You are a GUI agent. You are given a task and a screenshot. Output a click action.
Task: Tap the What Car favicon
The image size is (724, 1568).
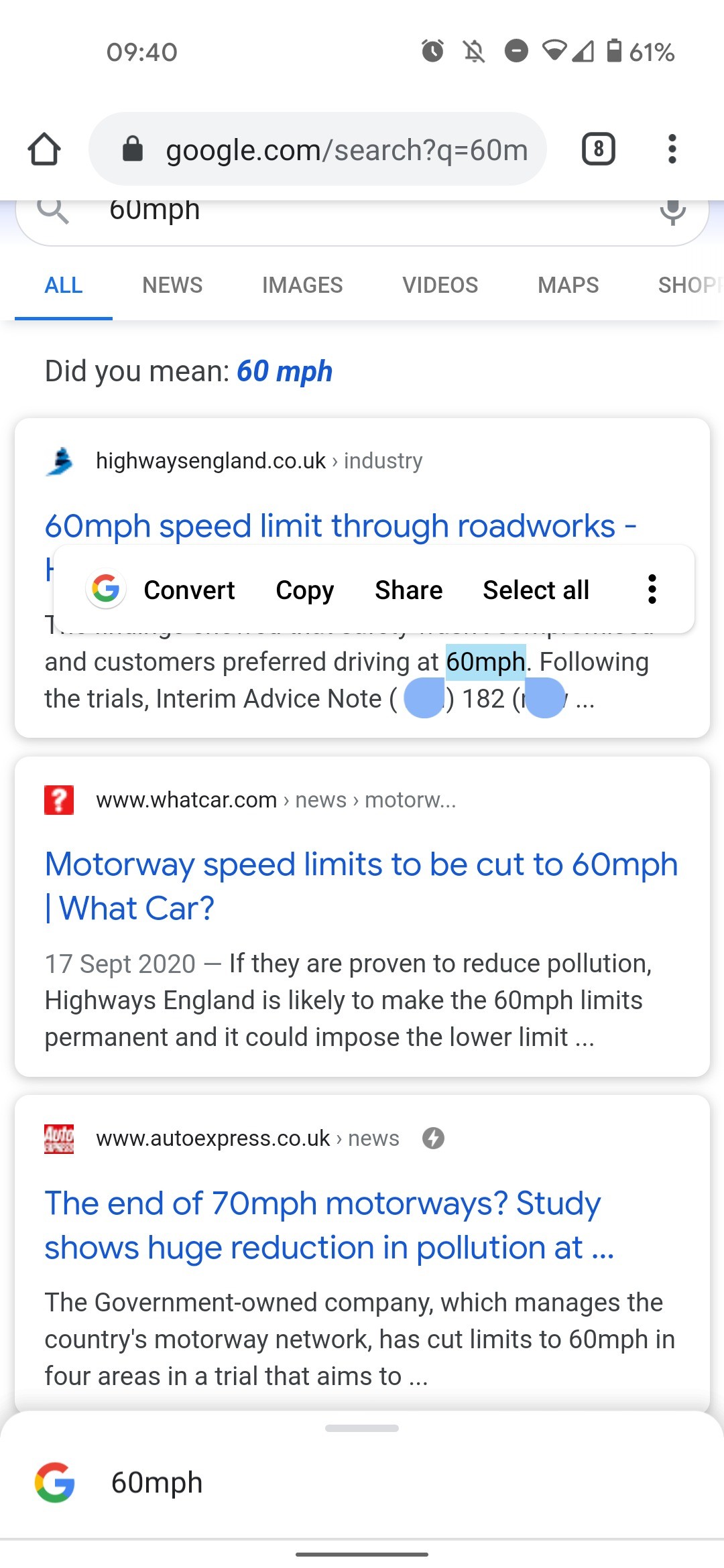coord(58,799)
